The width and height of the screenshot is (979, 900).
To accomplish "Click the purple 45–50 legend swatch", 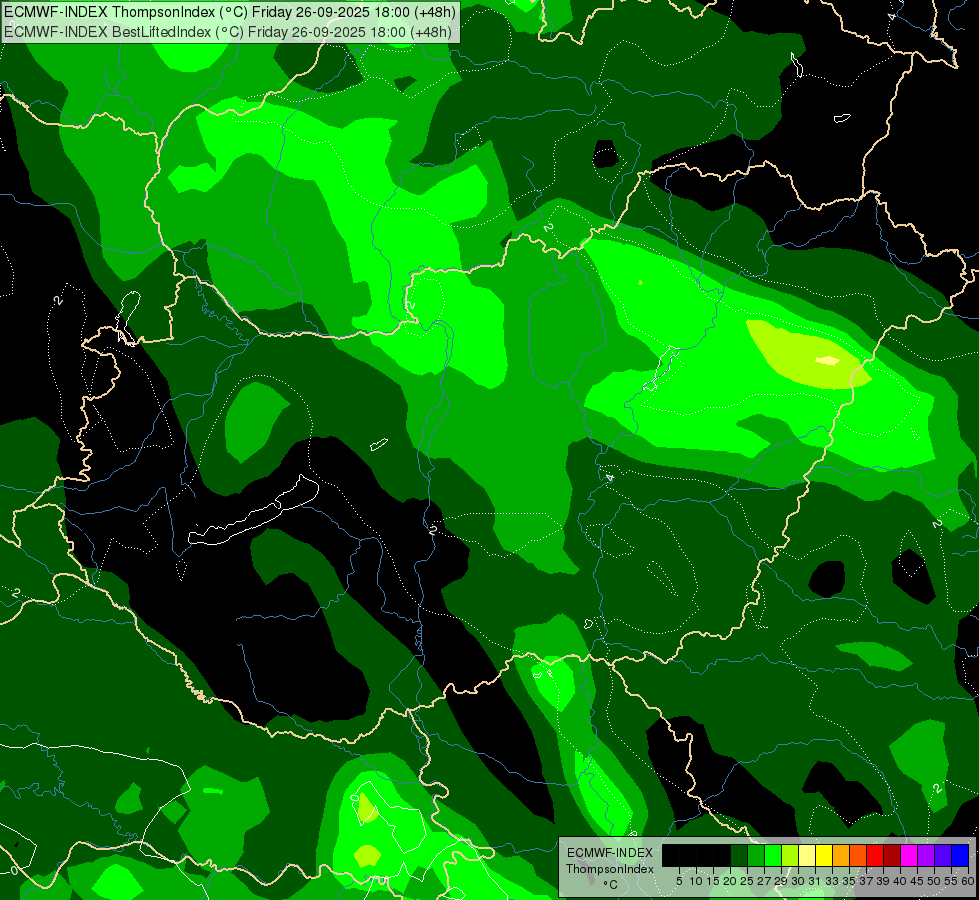I will click(x=926, y=856).
